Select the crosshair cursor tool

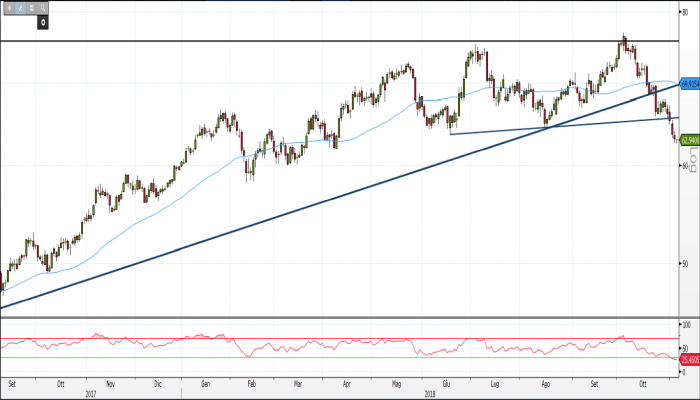pyautogui.click(x=8, y=7)
